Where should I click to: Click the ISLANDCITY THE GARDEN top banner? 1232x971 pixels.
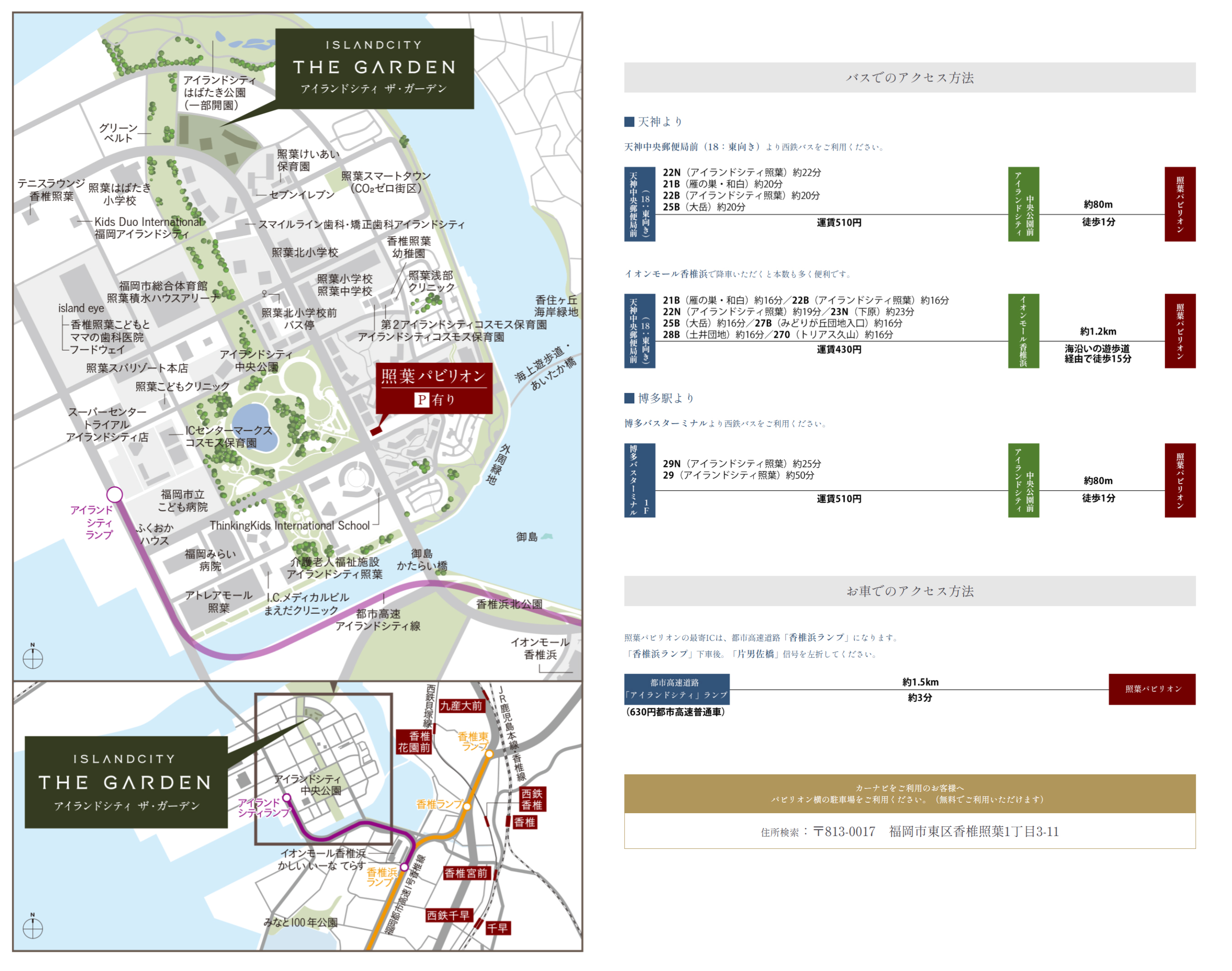(374, 68)
